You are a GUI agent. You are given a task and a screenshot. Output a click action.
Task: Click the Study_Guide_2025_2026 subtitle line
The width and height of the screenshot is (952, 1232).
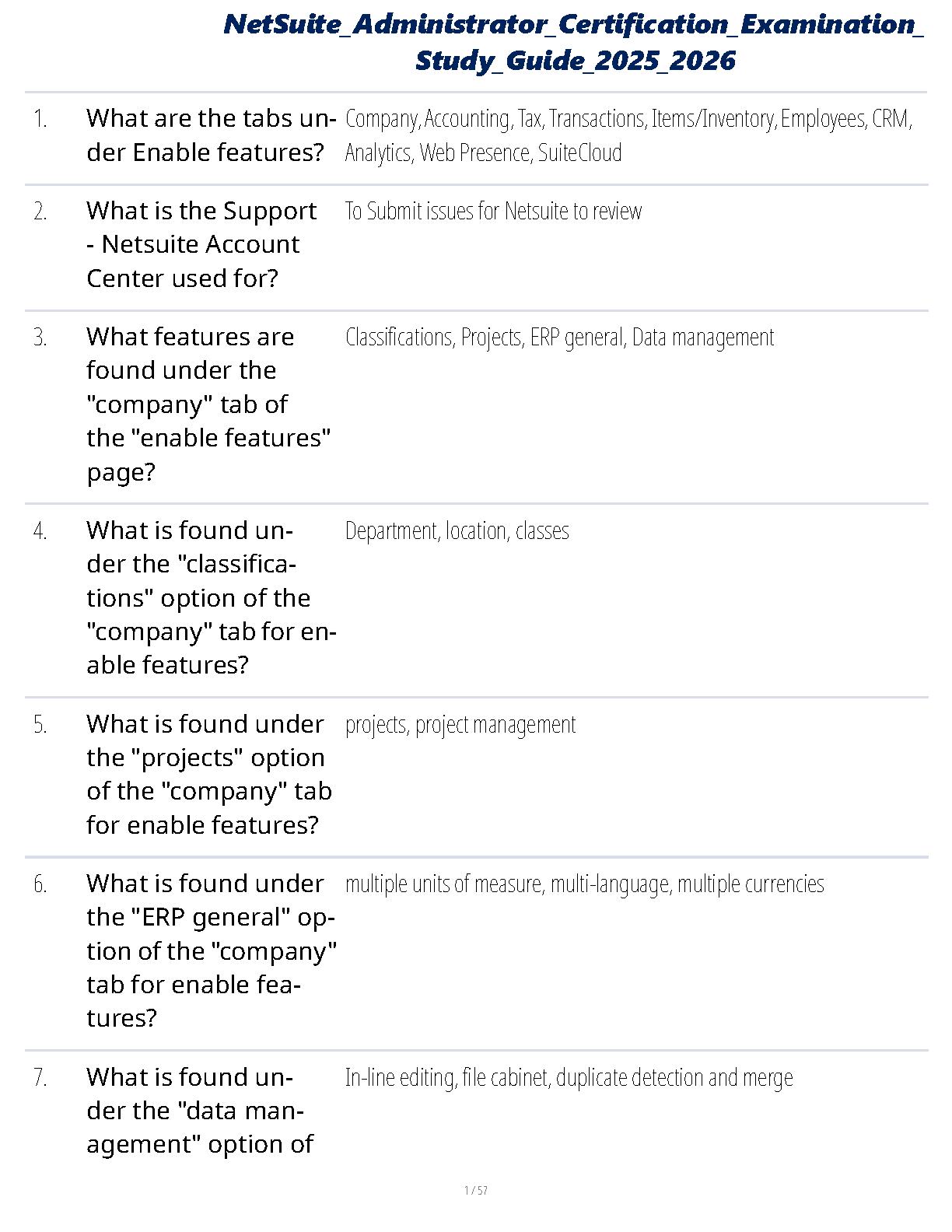coord(575,61)
